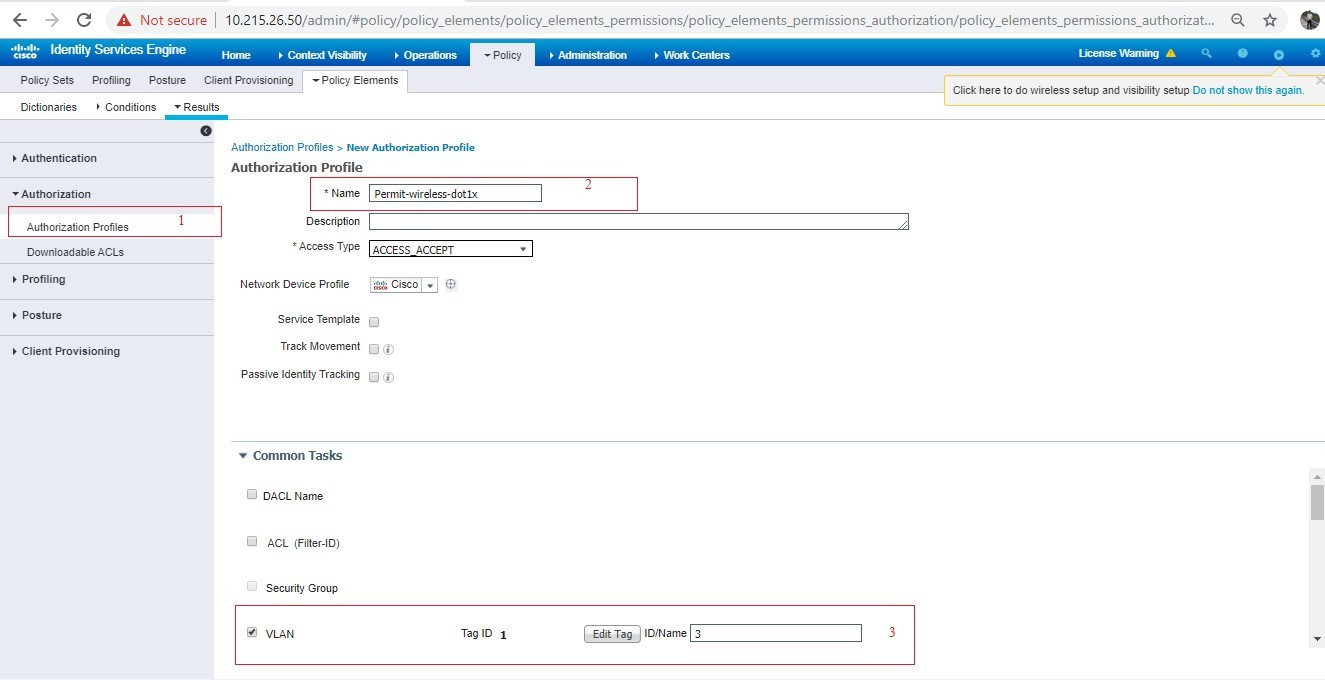Select Authorization Profiles in sidebar
The width and height of the screenshot is (1325, 680).
click(x=78, y=227)
